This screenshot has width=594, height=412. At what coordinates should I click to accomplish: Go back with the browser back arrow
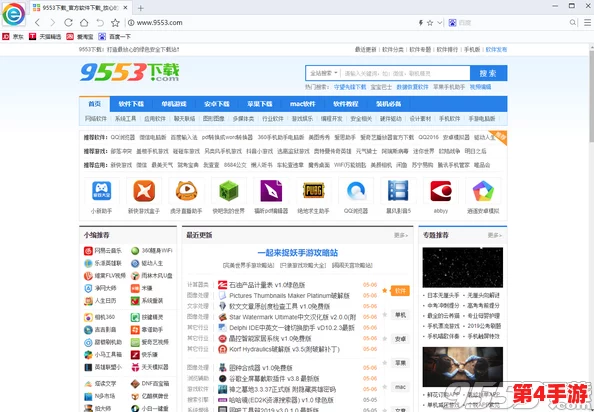37,23
